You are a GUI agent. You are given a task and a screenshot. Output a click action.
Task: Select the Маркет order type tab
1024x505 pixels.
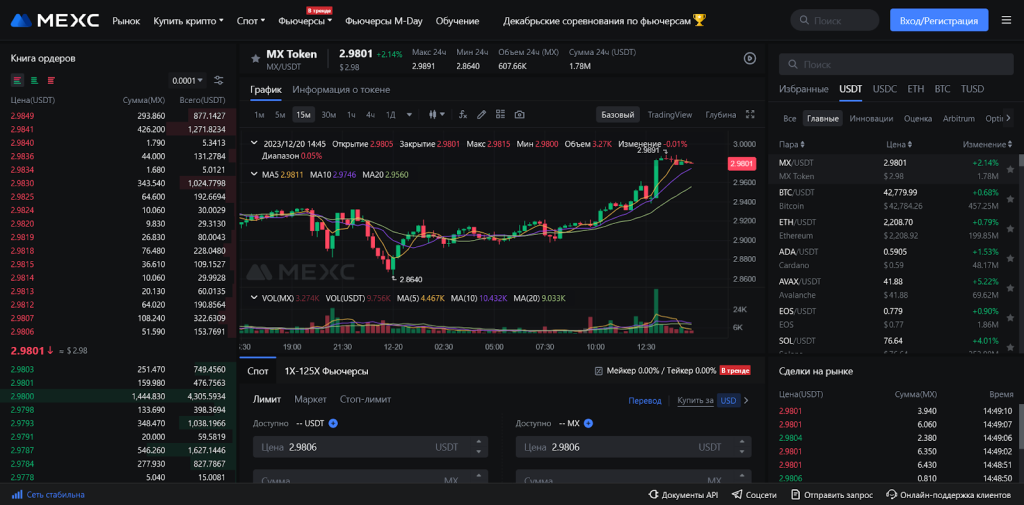pyautogui.click(x=310, y=399)
